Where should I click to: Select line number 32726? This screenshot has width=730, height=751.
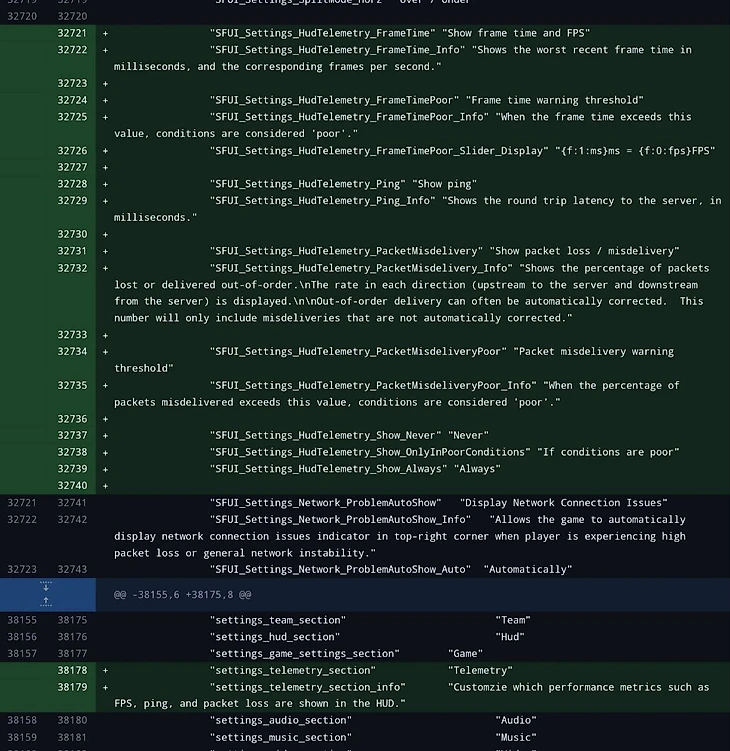[72, 151]
